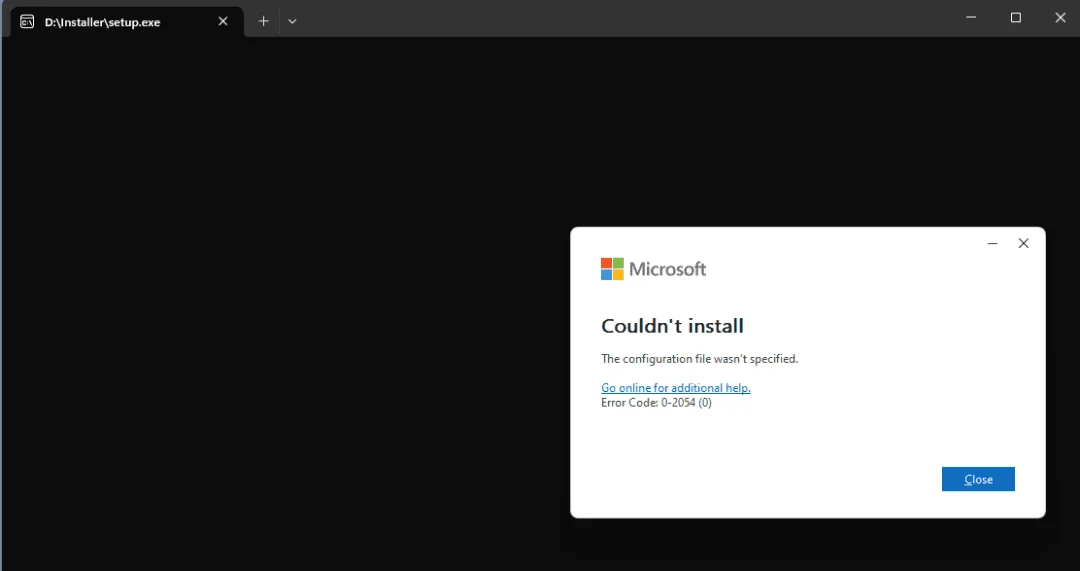Close the setup.exe terminal tab
Screen dimensions: 1080x571
coord(222,21)
